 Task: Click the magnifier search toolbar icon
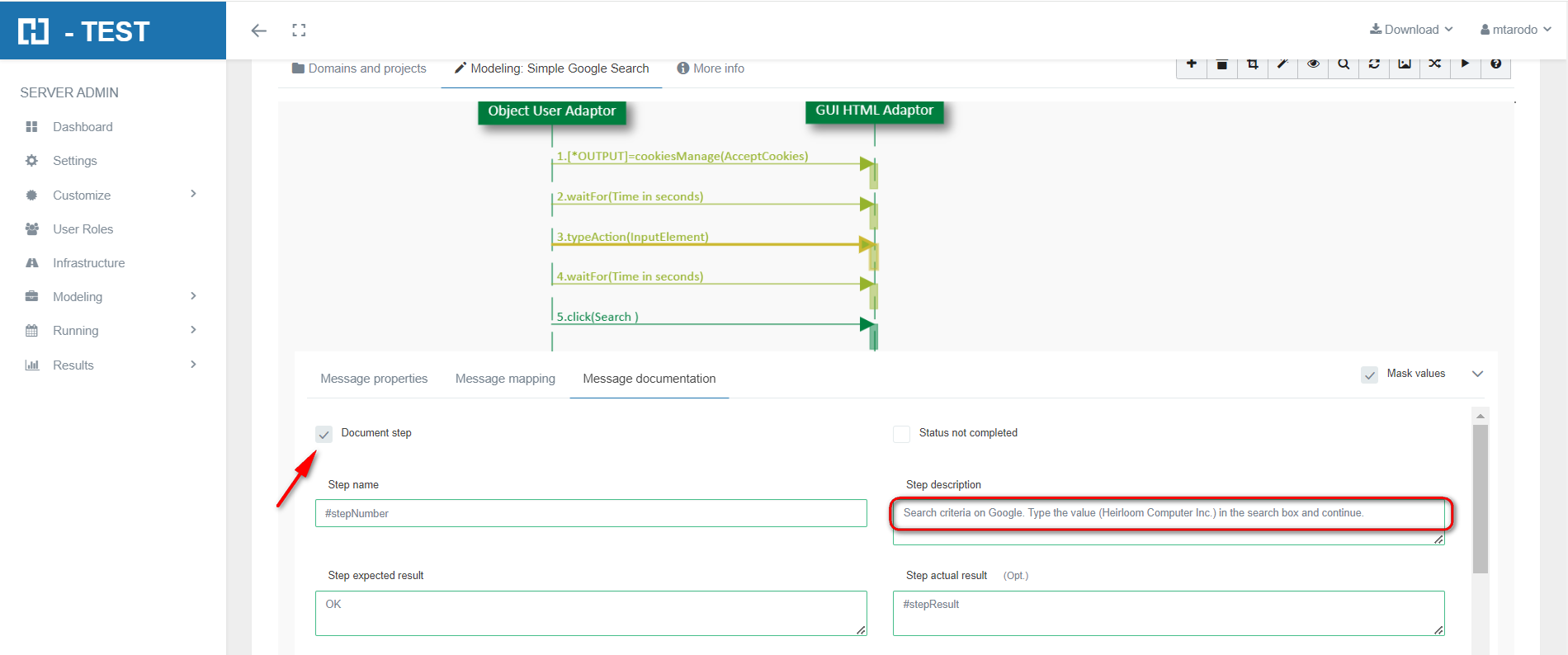coord(1344,64)
